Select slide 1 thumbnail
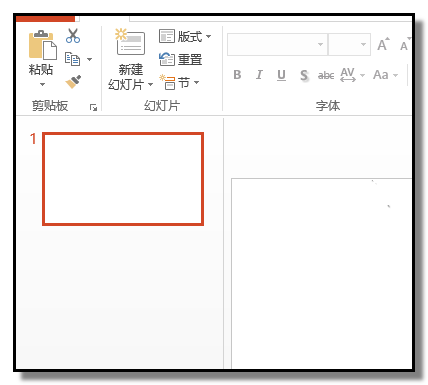Viewport: 428px width, 385px height. click(123, 179)
